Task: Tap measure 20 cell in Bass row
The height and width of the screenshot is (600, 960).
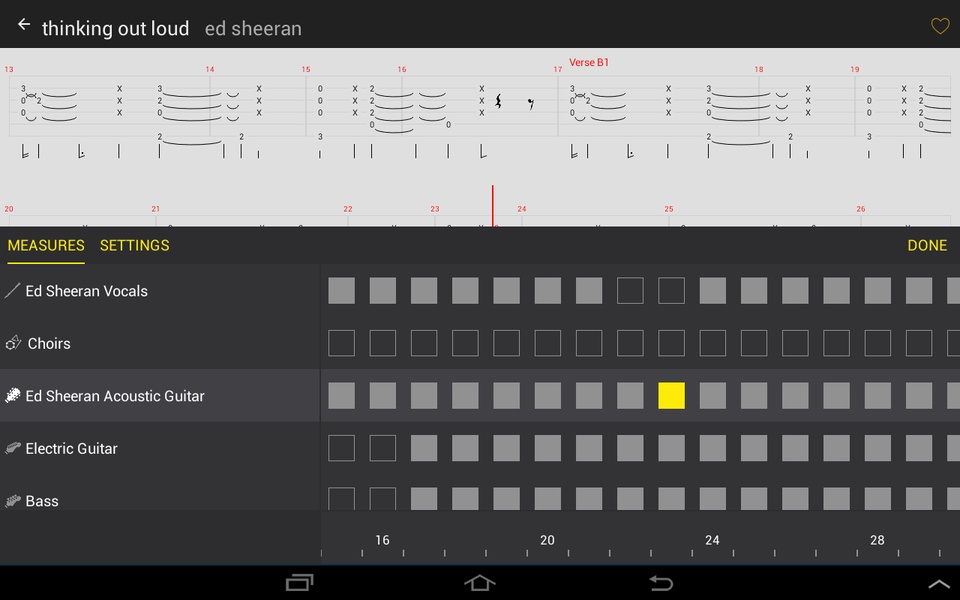Action: click(547, 499)
